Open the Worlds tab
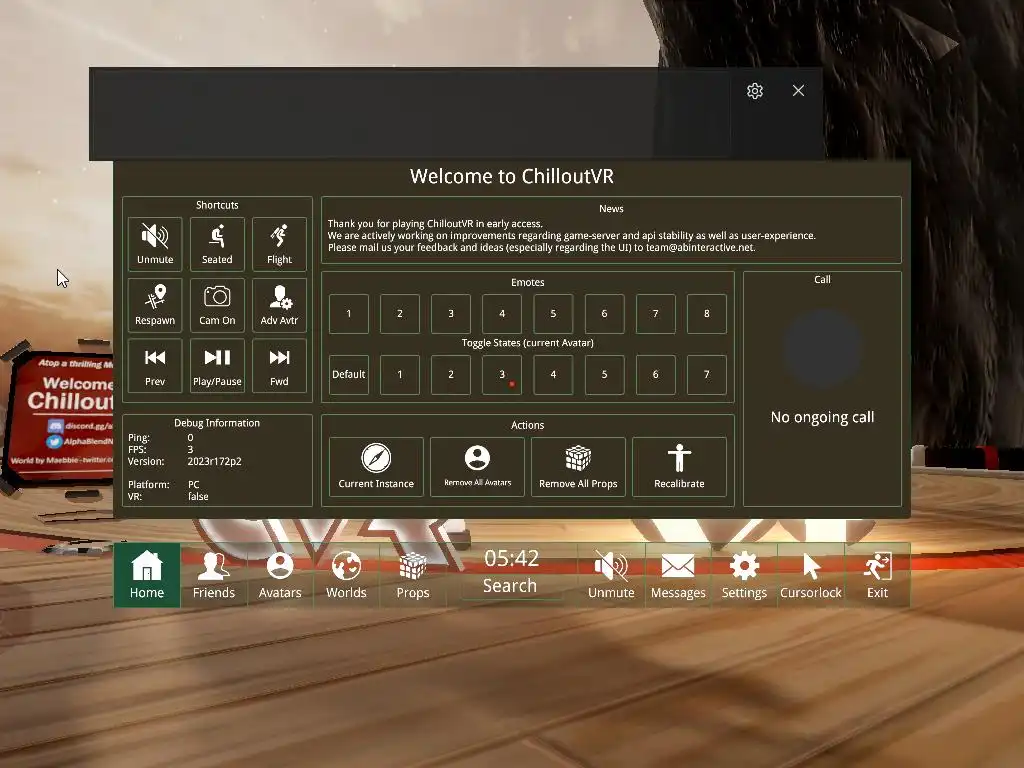 click(x=346, y=575)
